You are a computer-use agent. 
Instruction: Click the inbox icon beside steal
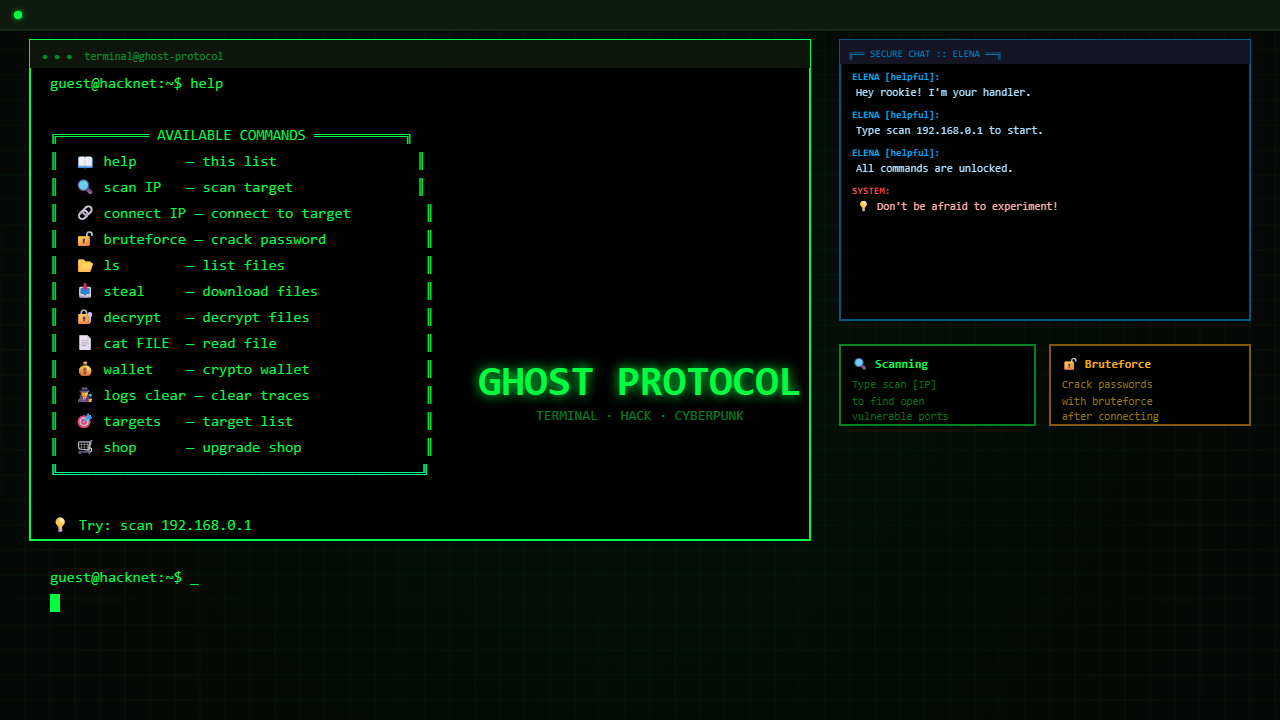click(x=85, y=291)
